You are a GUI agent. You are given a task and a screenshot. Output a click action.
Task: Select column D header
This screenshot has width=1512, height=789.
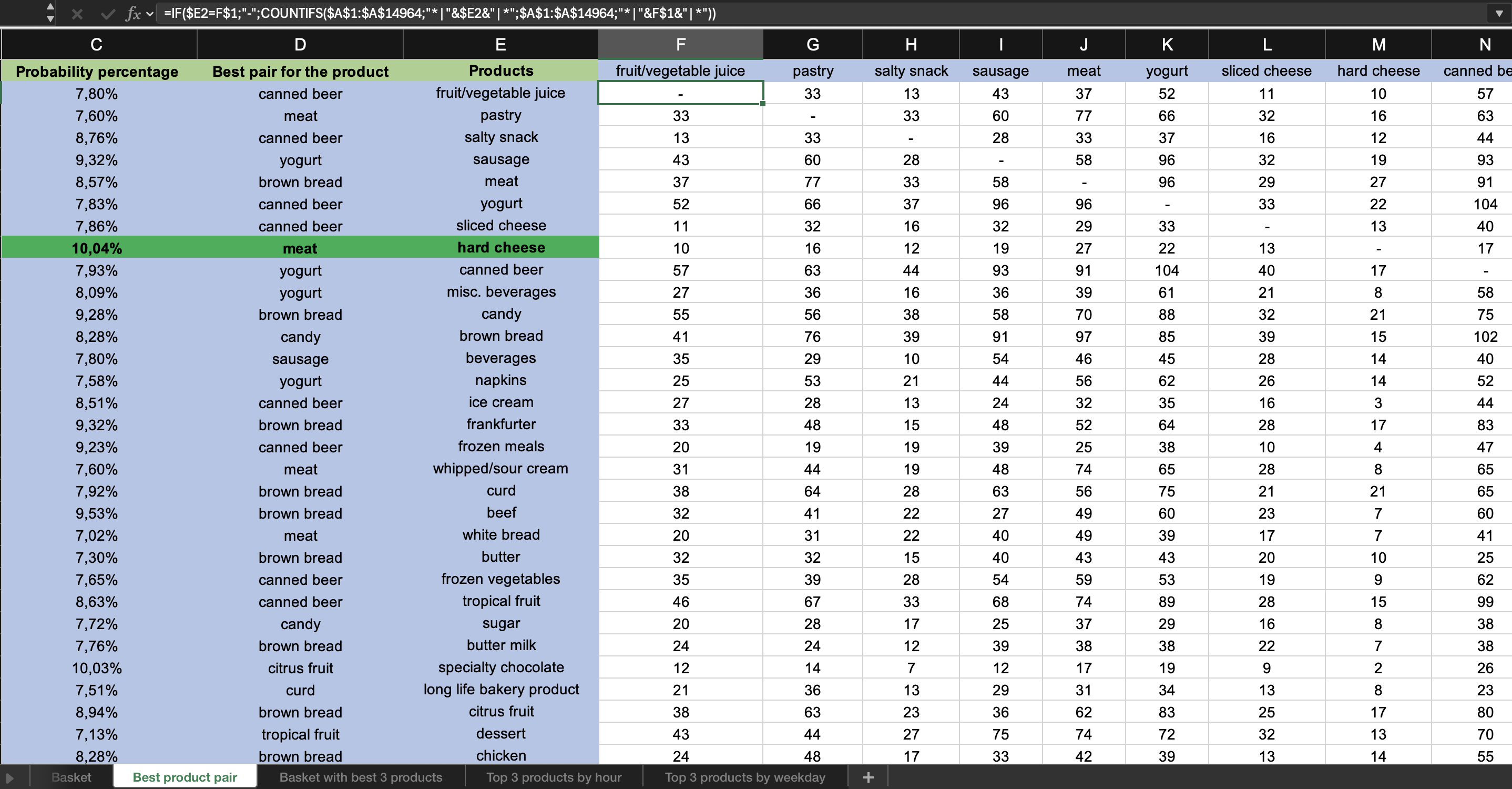pyautogui.click(x=300, y=45)
